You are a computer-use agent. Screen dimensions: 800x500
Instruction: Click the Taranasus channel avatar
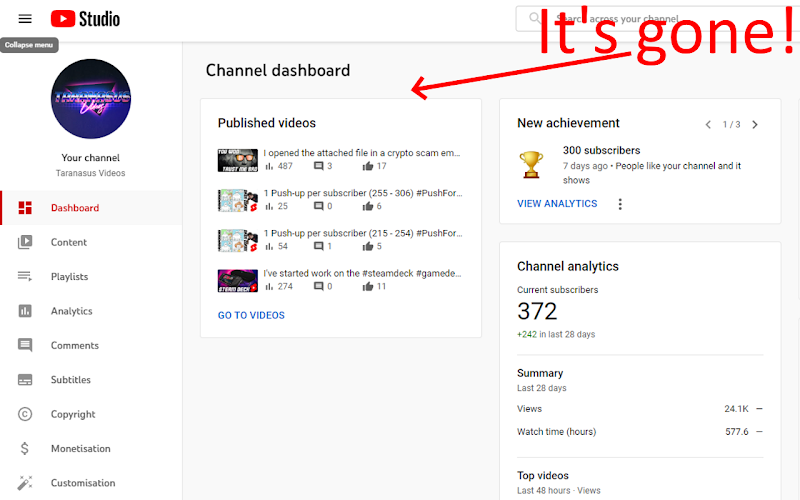click(x=91, y=98)
